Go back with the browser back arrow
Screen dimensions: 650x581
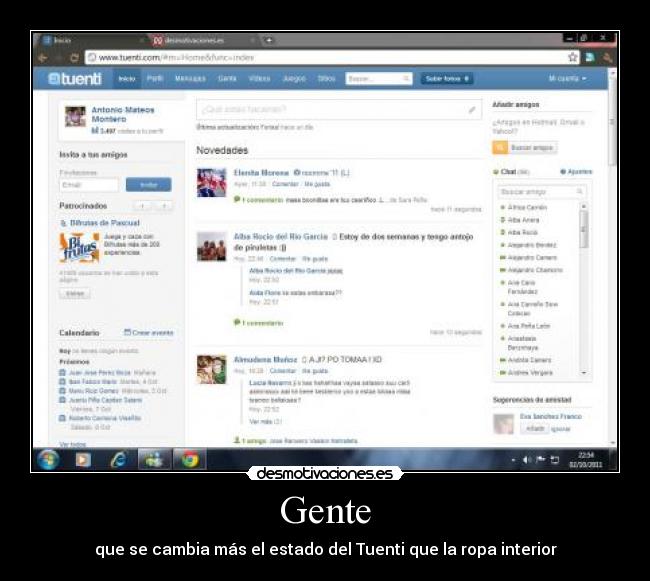[x=43, y=58]
